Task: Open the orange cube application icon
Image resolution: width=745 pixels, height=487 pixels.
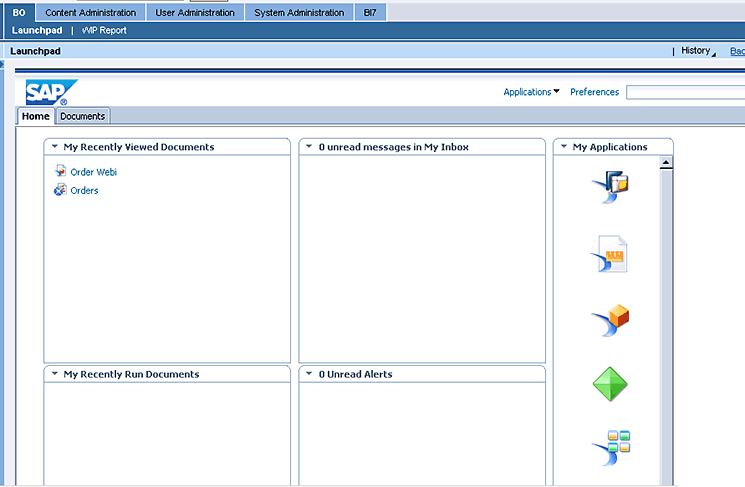Action: tap(611, 321)
